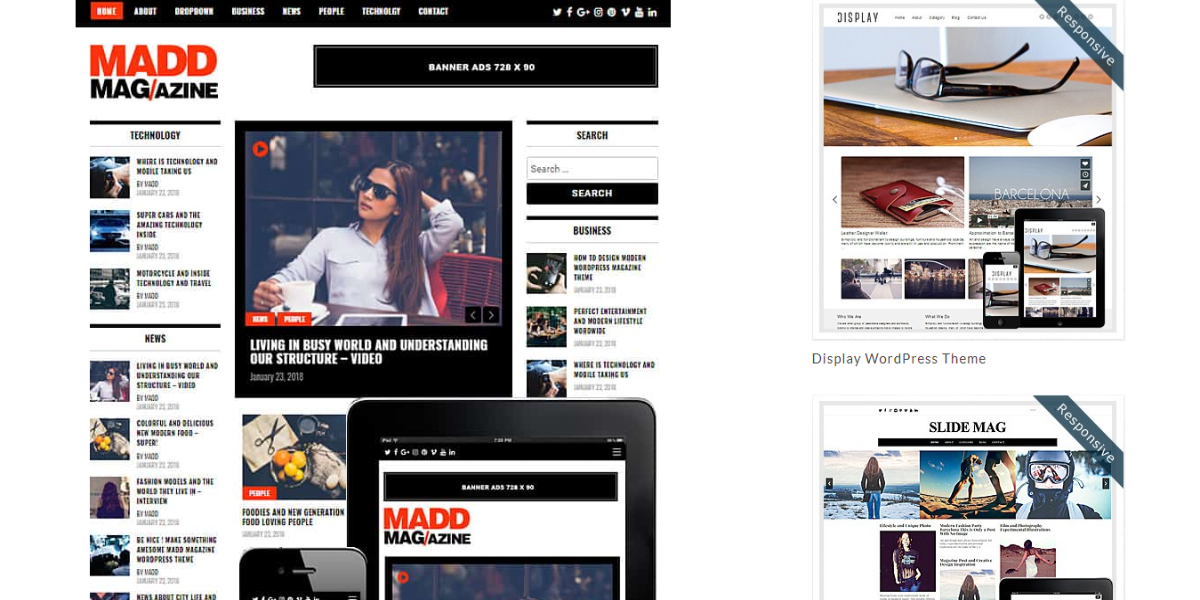Open the Business menu item
This screenshot has height=600, width=1200.
(248, 11)
